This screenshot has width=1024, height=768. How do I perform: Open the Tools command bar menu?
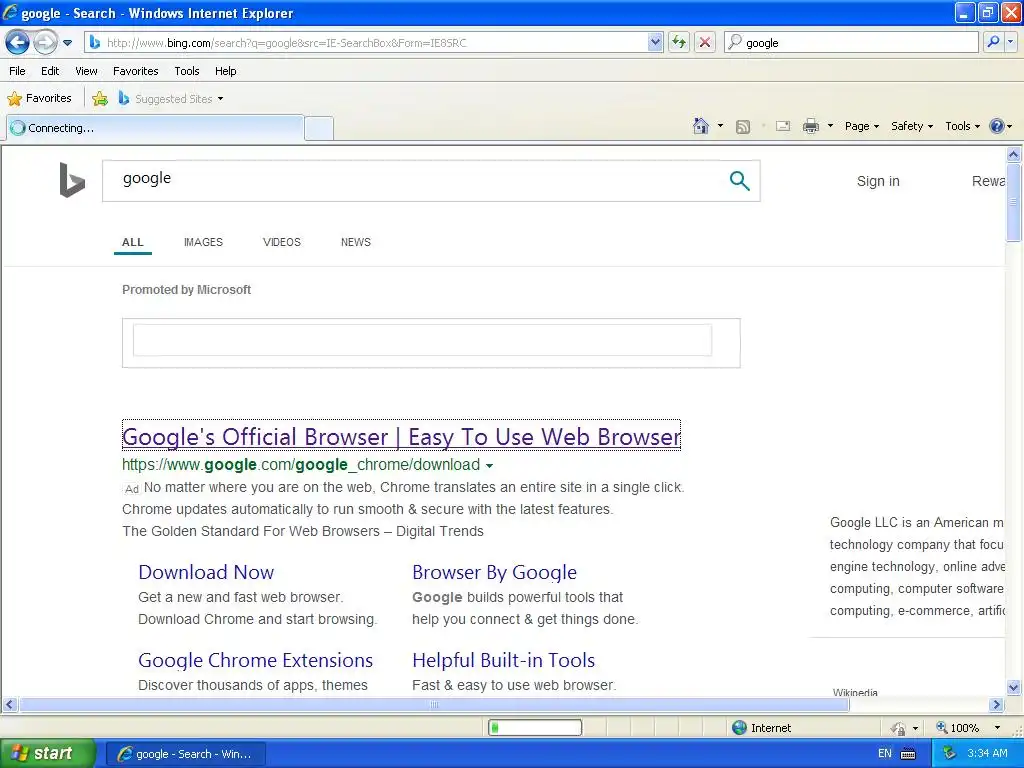[x=962, y=126]
